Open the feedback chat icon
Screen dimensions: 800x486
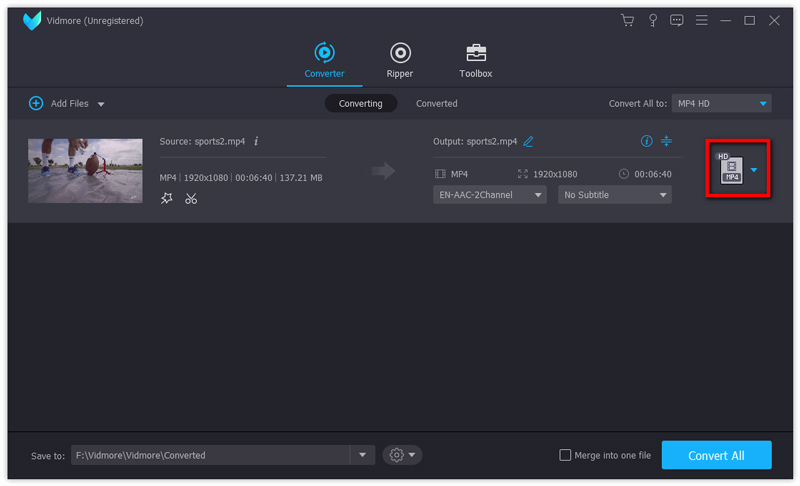click(x=677, y=20)
